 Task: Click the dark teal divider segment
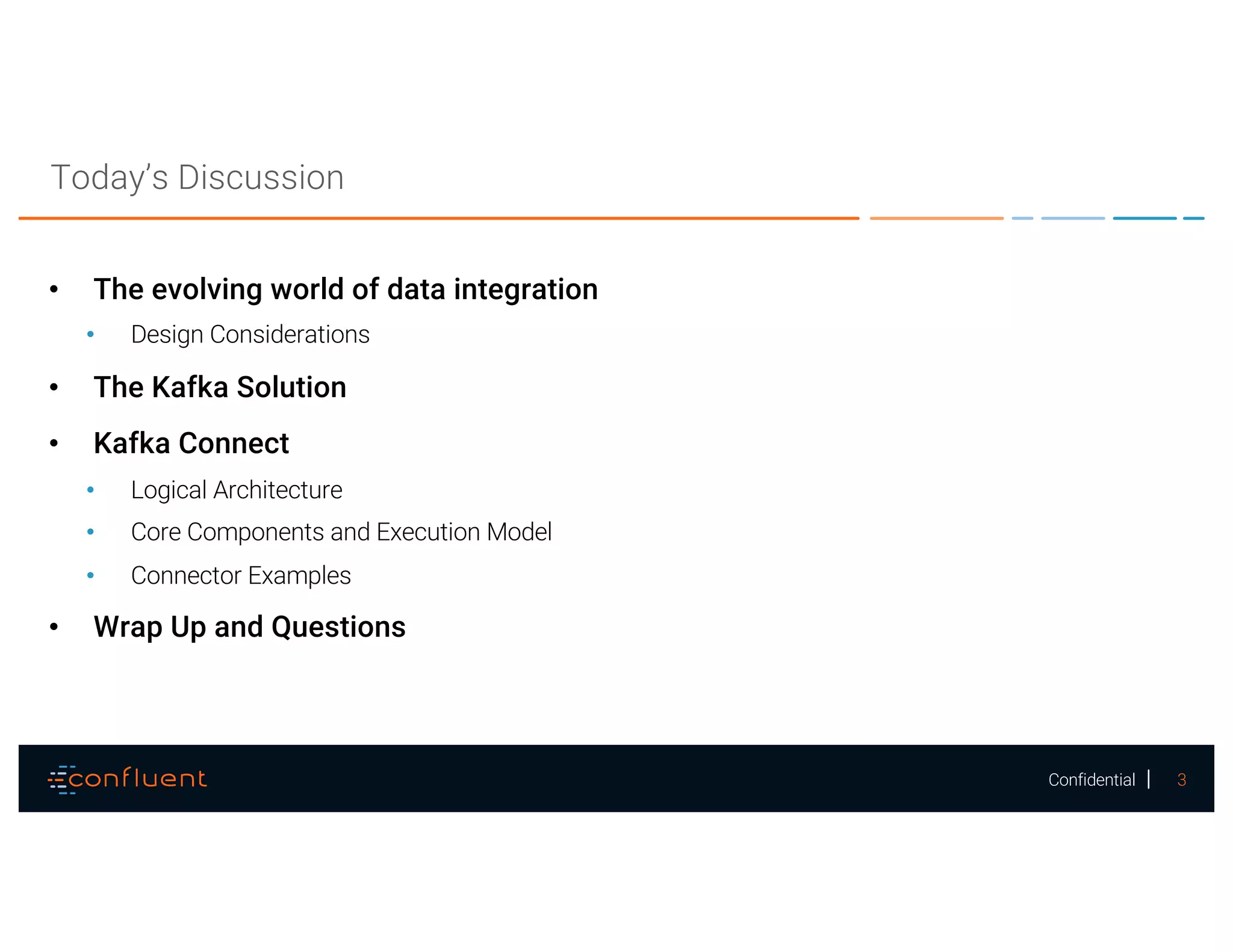click(x=1144, y=218)
